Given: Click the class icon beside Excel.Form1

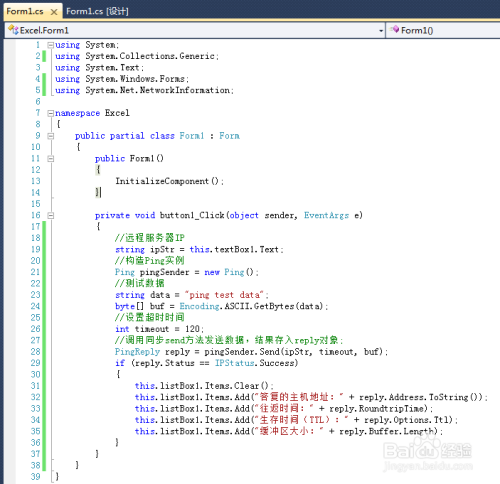Looking at the screenshot, I should [13, 30].
